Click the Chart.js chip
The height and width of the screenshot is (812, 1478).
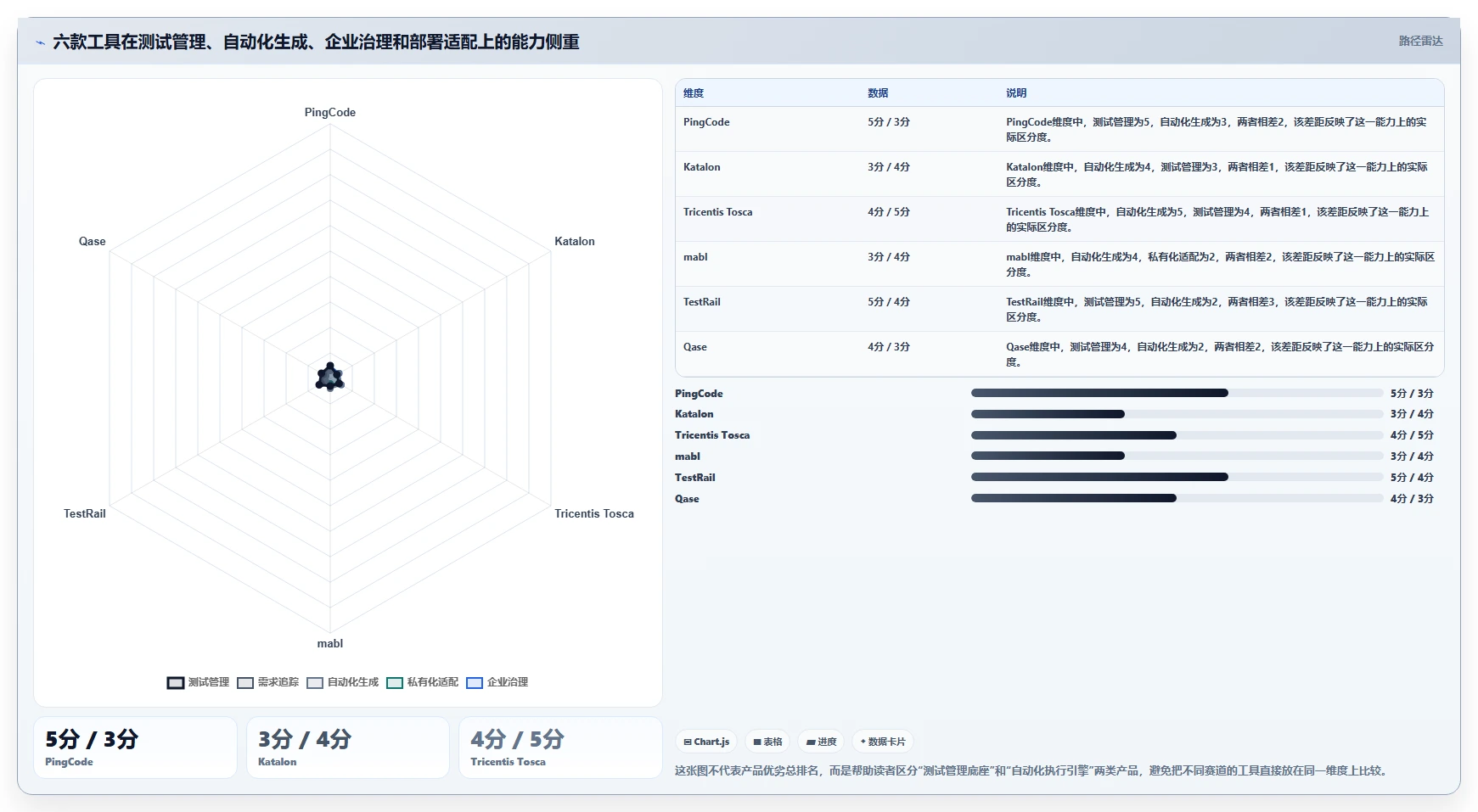[x=706, y=742]
